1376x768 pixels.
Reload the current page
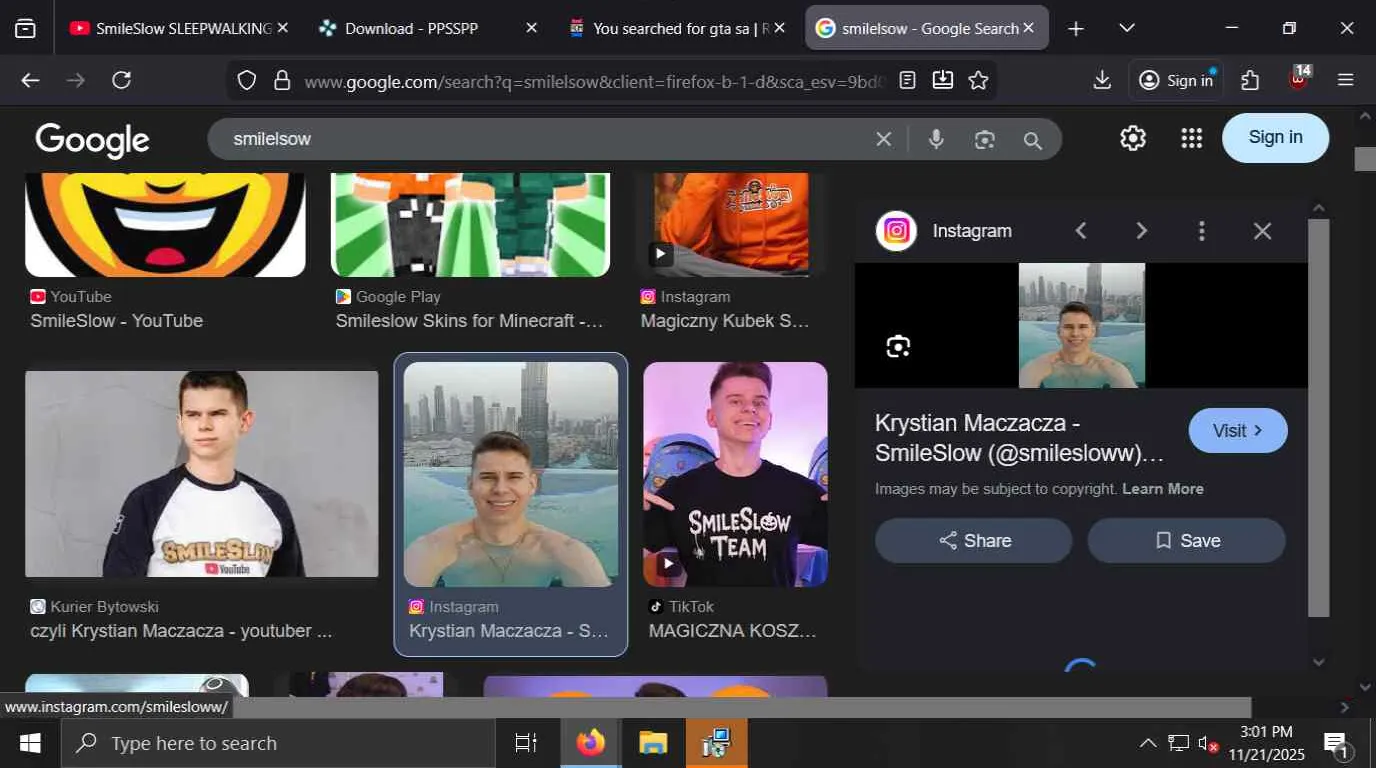pyautogui.click(x=122, y=80)
